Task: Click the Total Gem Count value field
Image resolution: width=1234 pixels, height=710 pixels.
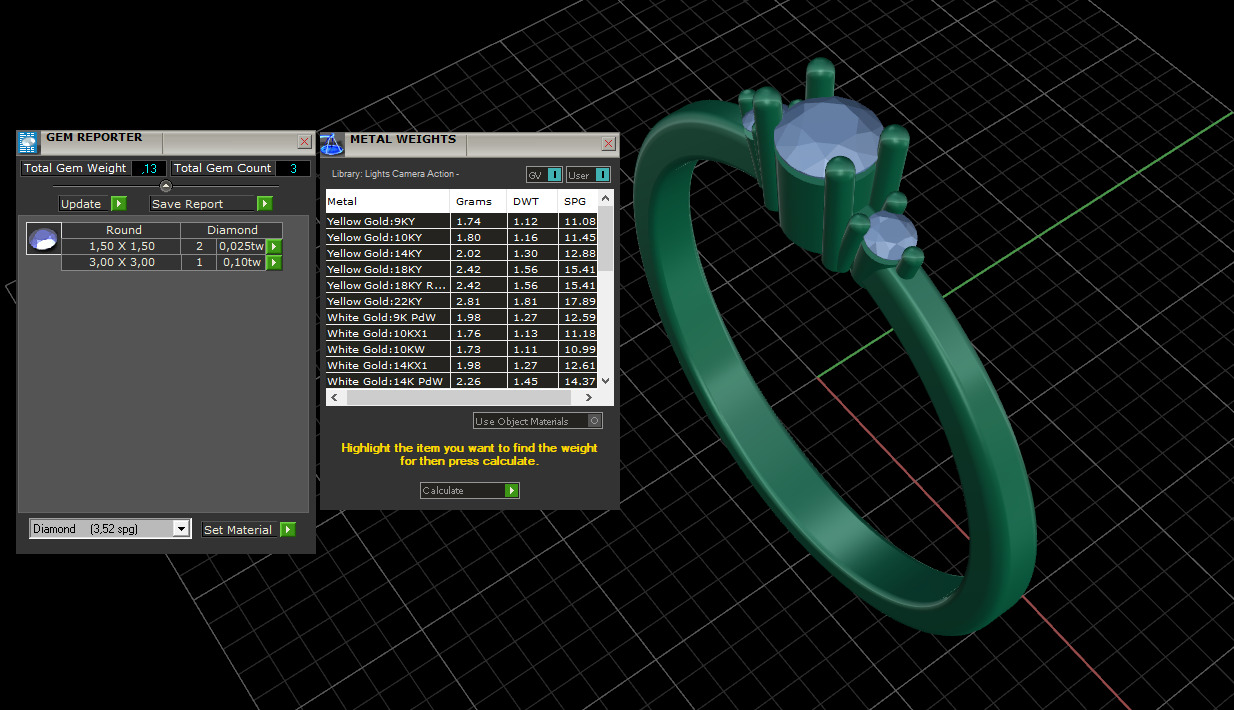Action: point(293,168)
